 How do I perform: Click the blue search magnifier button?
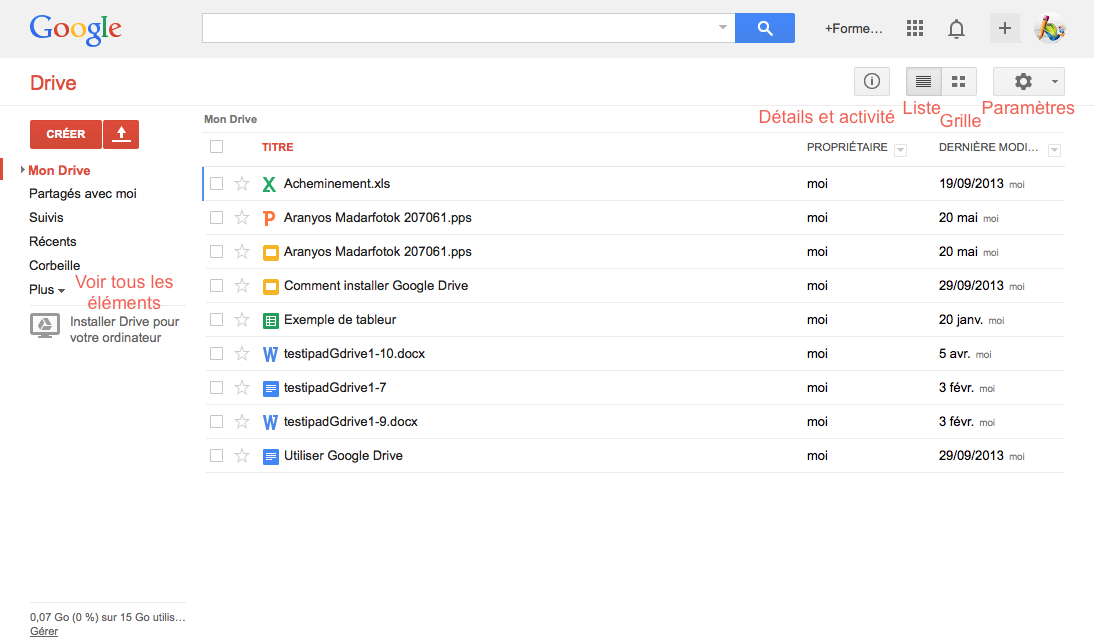click(765, 28)
